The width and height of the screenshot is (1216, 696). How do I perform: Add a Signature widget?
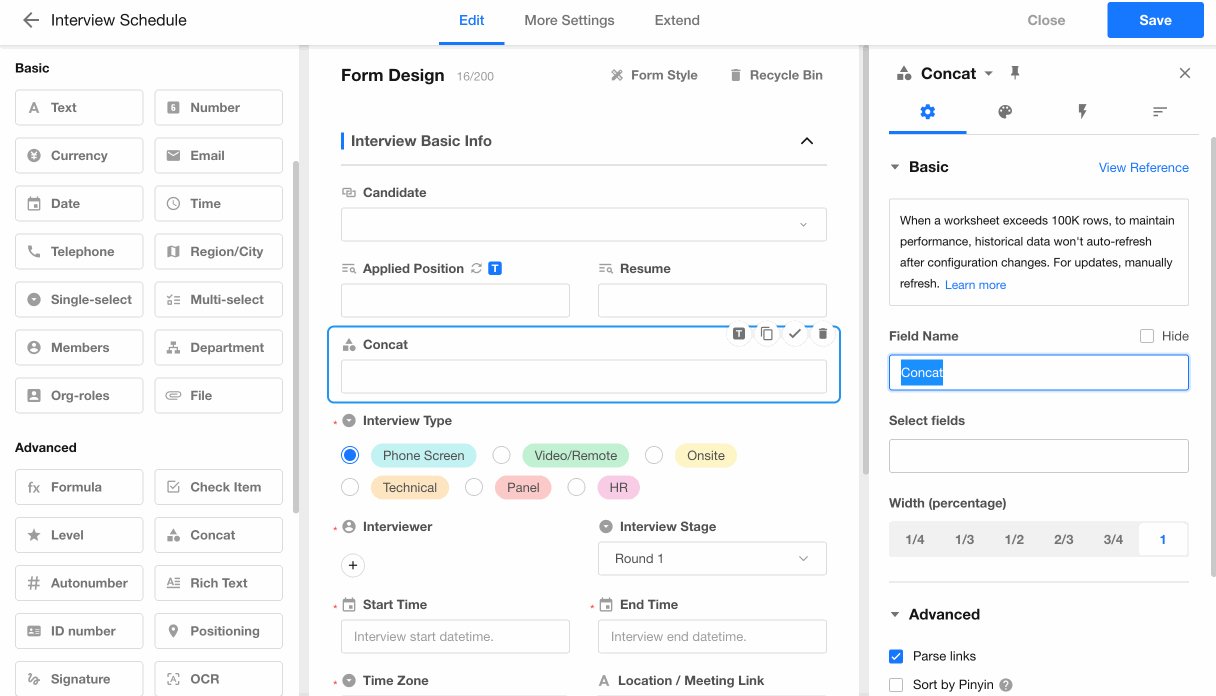[x=79, y=679]
